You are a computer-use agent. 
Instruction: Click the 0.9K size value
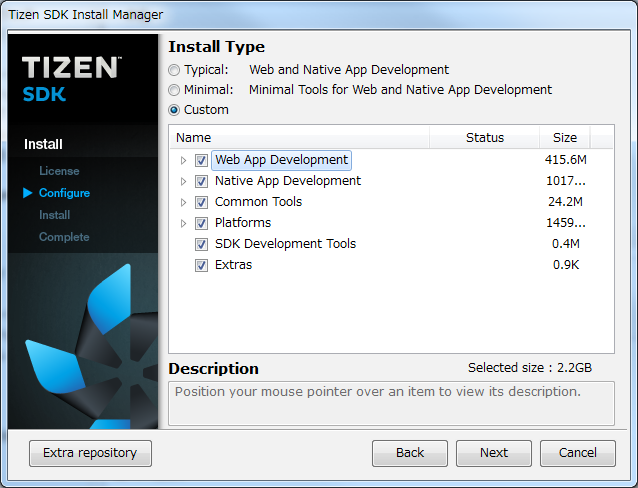coord(566,265)
